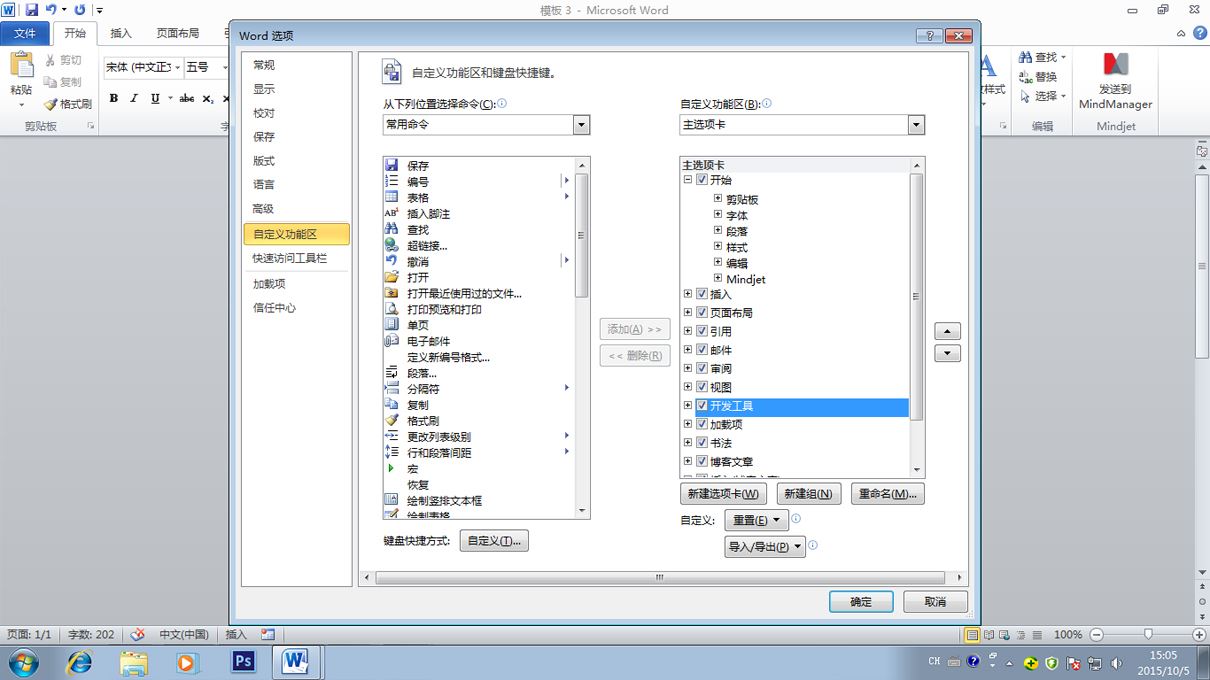Viewport: 1210px width, 680px height.
Task: Click the zoom slider in Word status bar
Action: click(x=1148, y=634)
